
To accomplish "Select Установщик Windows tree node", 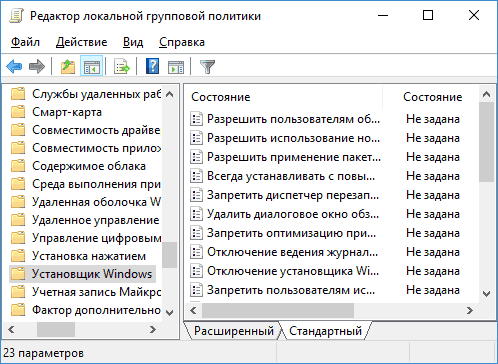I will coord(92,274).
